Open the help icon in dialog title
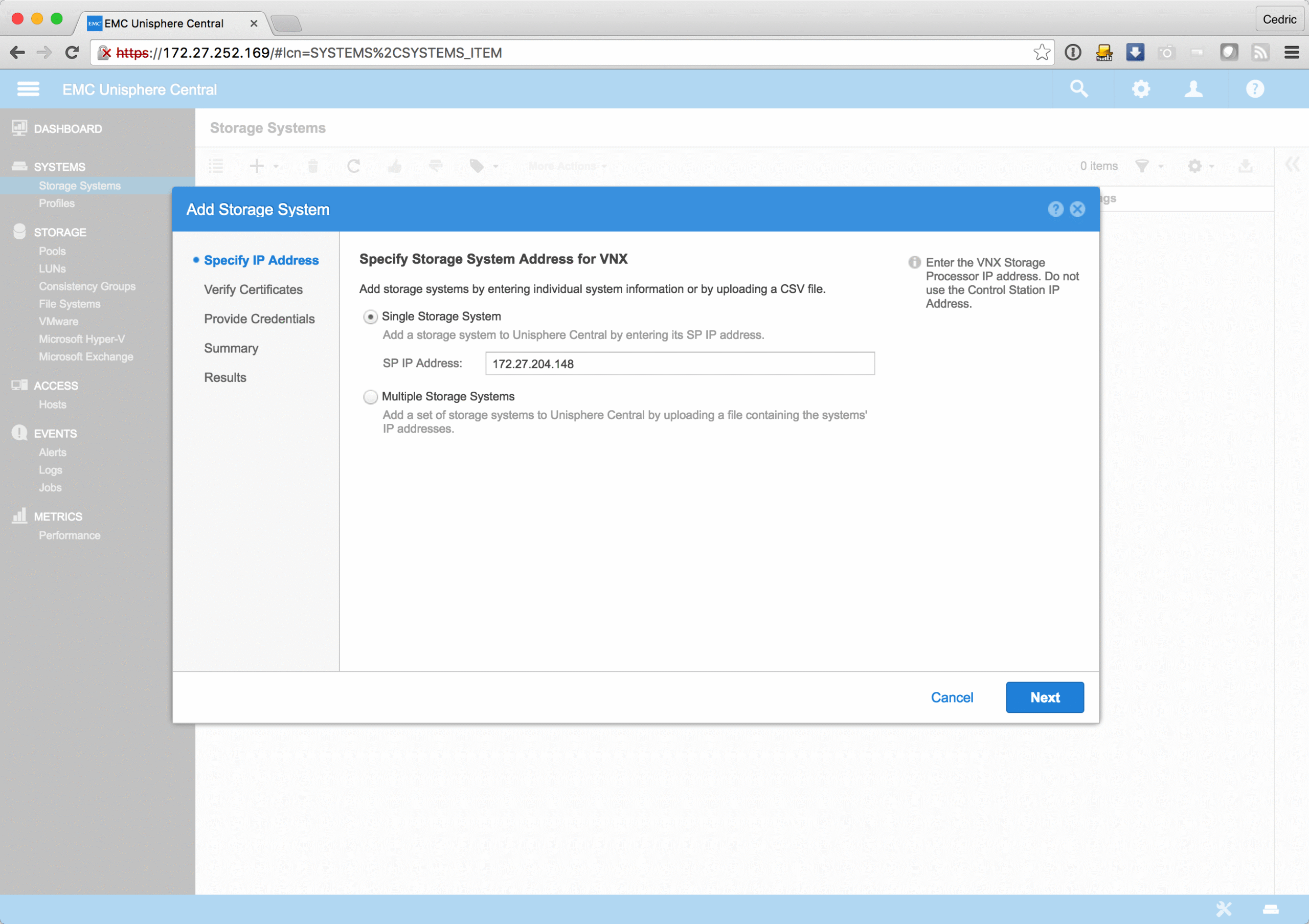This screenshot has height=924, width=1309. click(x=1055, y=209)
